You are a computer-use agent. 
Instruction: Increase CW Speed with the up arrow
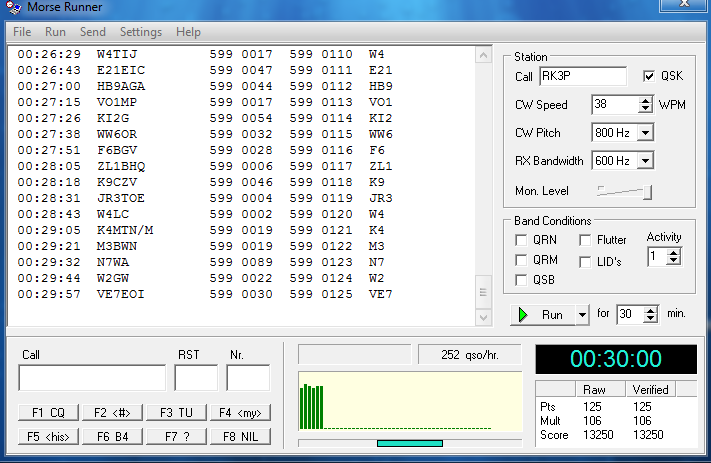(x=645, y=100)
